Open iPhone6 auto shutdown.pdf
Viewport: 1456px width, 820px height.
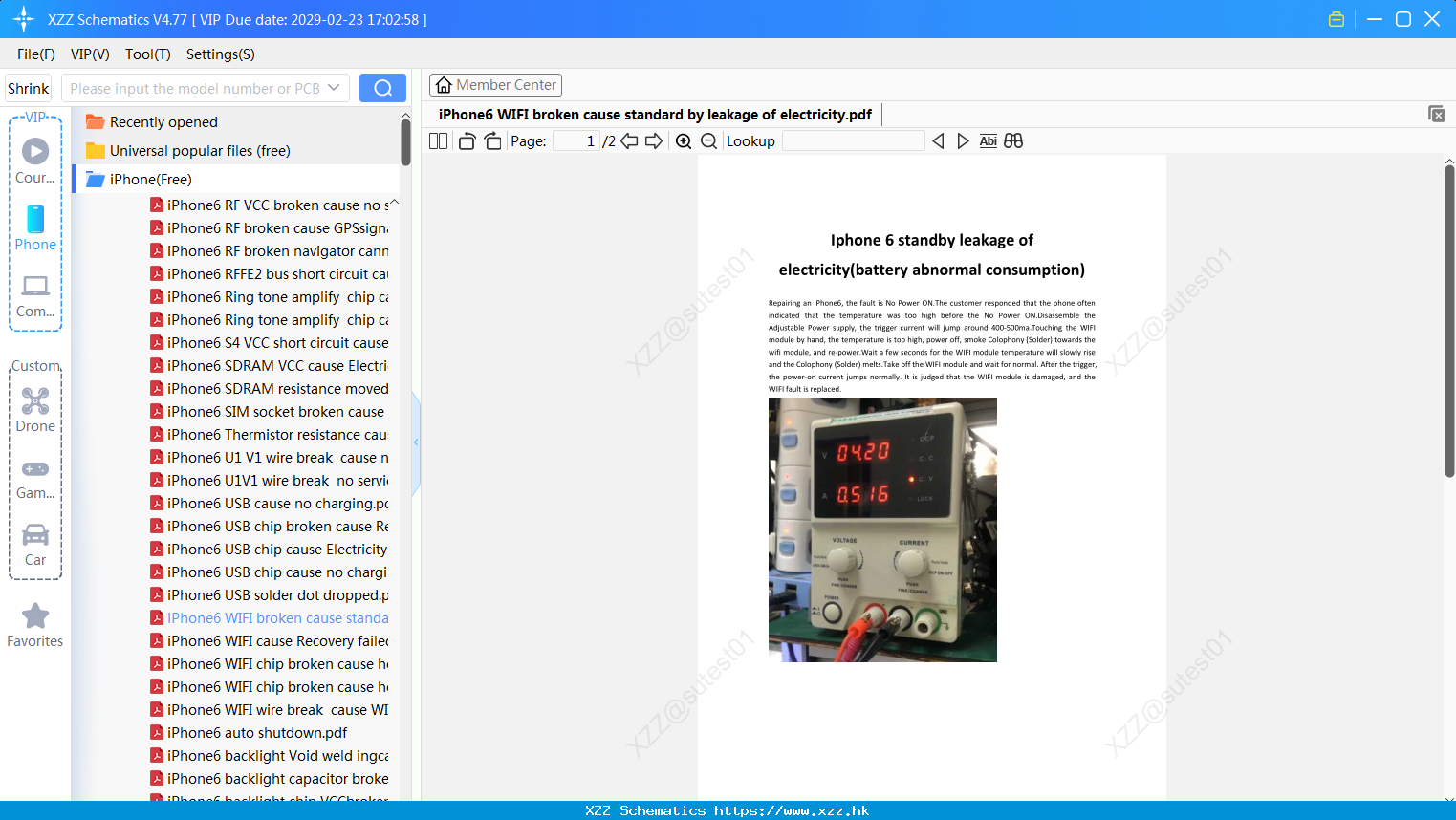pyautogui.click(x=249, y=733)
